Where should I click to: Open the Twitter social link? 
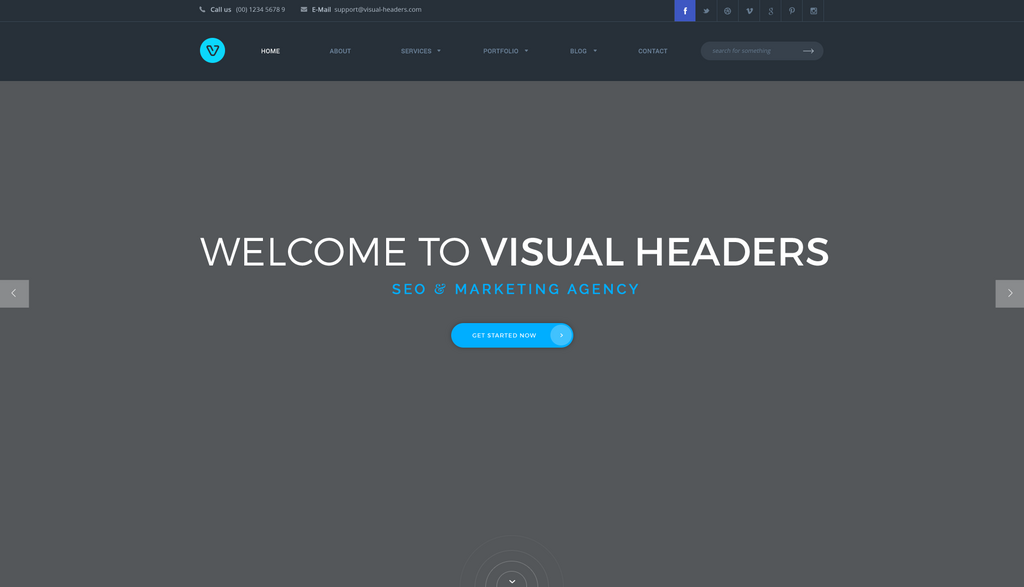point(706,10)
